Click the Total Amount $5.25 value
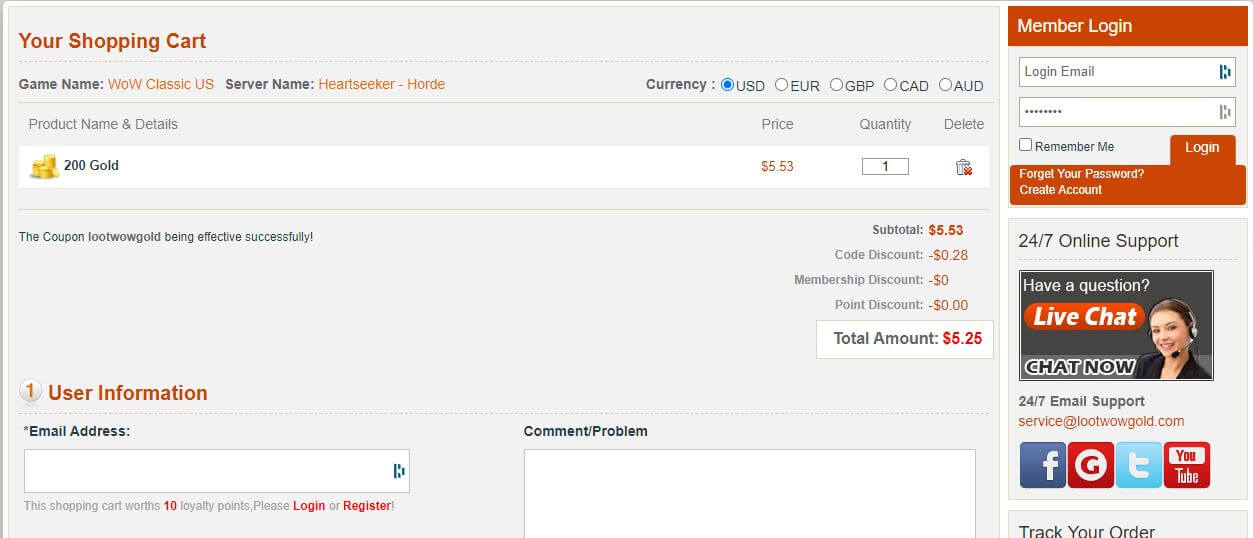Screen dimensions: 1253x538 pyautogui.click(x=962, y=339)
